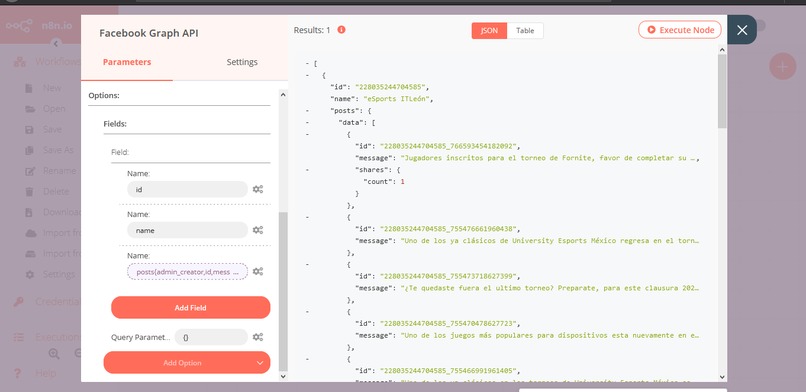Viewport: 806px width, 392px height.
Task: Open the Settings tab of the node
Action: [242, 62]
